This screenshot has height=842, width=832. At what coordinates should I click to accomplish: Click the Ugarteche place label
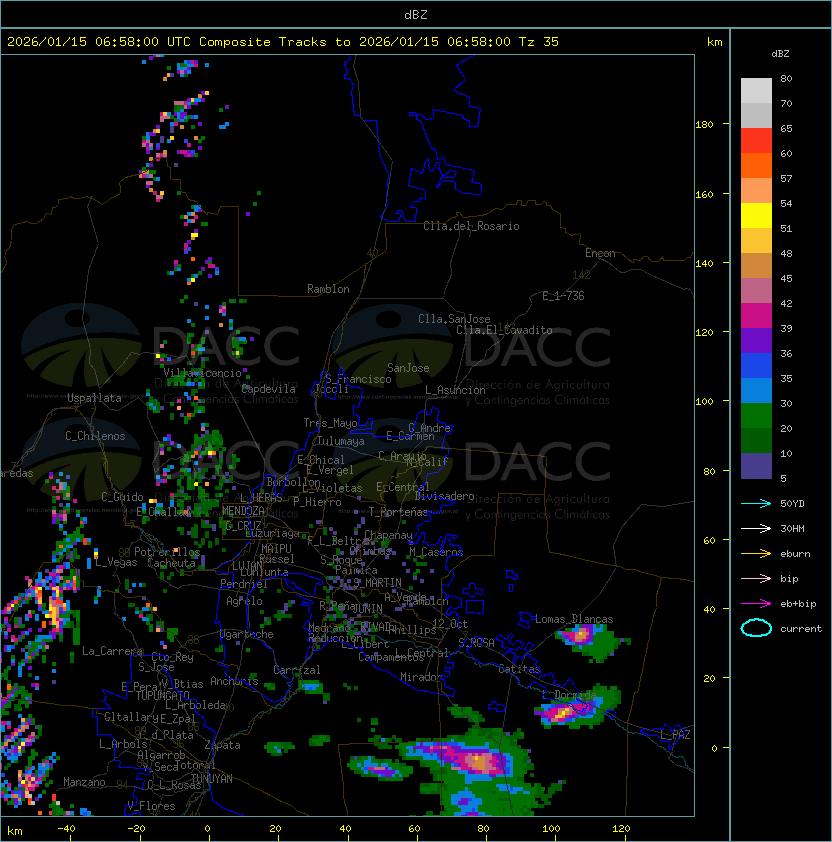[x=247, y=634]
